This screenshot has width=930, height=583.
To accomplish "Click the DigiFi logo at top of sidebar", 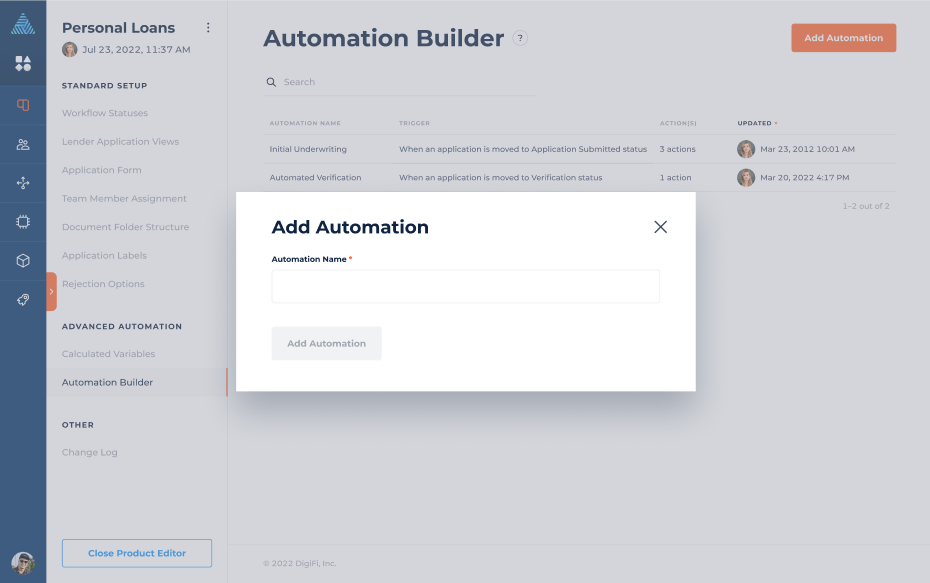I will point(23,22).
